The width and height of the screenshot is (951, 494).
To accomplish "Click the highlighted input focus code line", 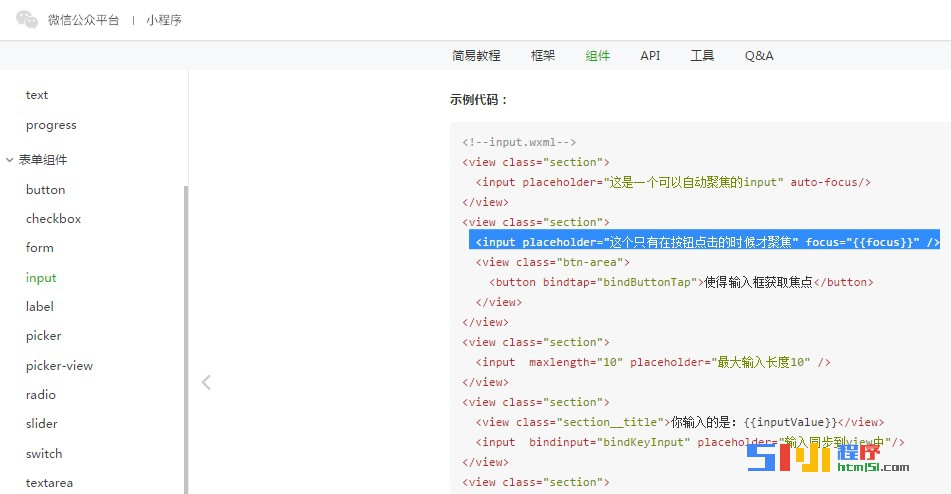I will click(705, 242).
